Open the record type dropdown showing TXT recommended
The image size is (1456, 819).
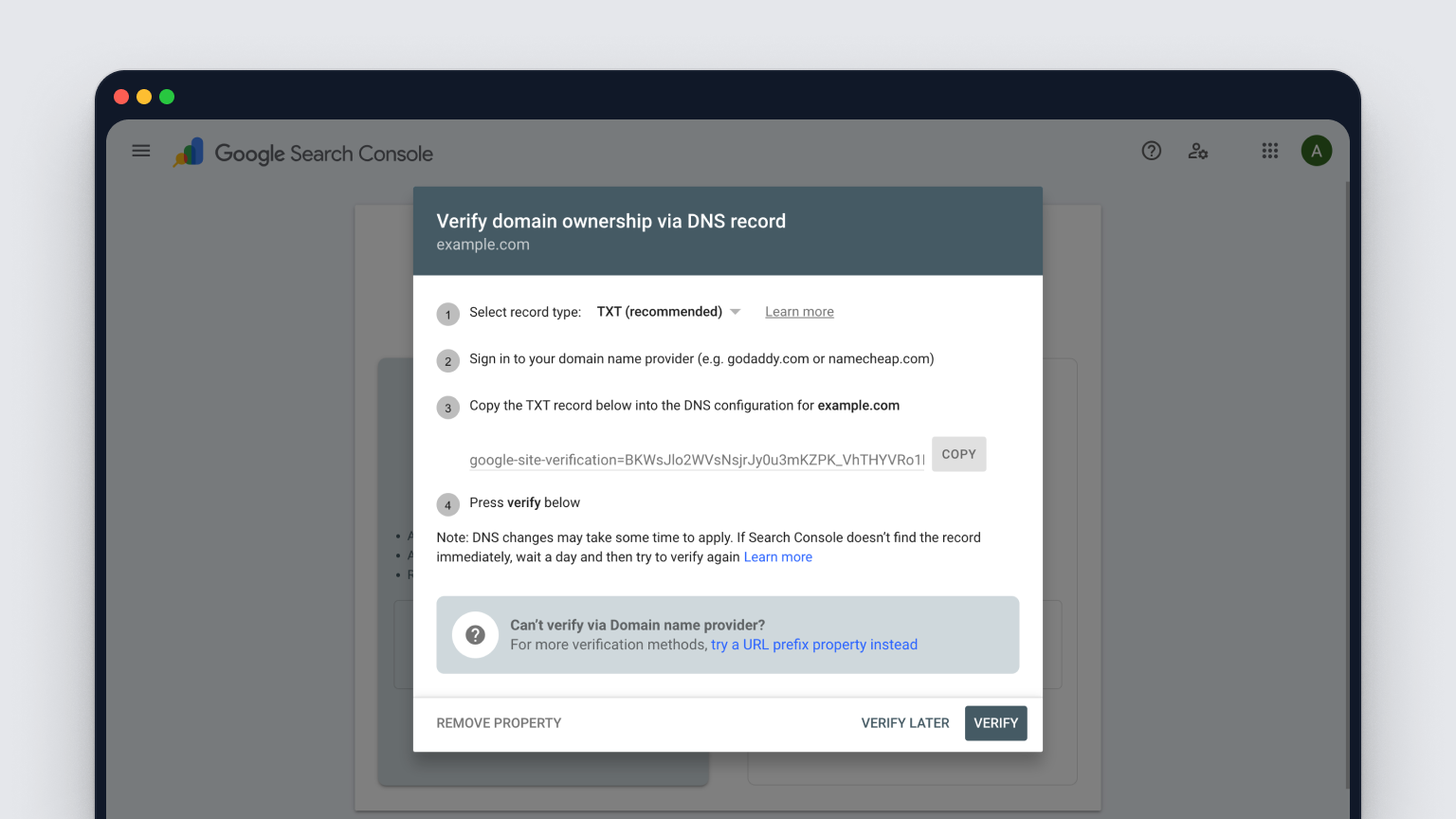[x=658, y=311]
